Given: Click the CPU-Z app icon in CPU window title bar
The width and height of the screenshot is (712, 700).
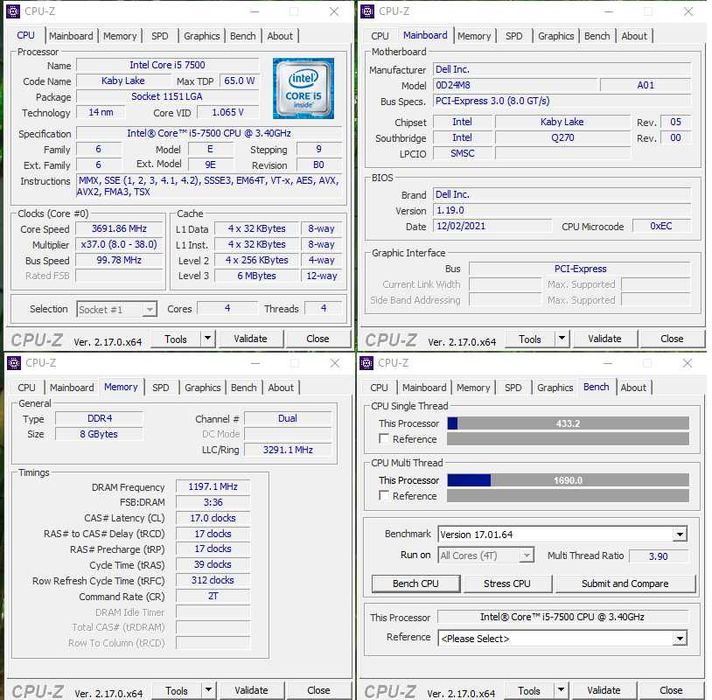Looking at the screenshot, I should tap(13, 11).
